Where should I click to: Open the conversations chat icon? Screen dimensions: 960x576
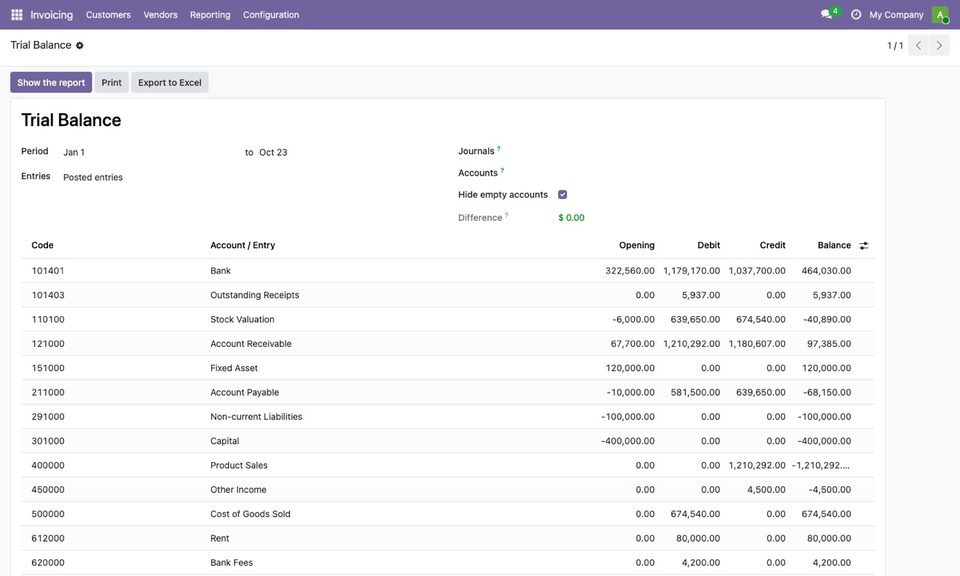tap(827, 14)
